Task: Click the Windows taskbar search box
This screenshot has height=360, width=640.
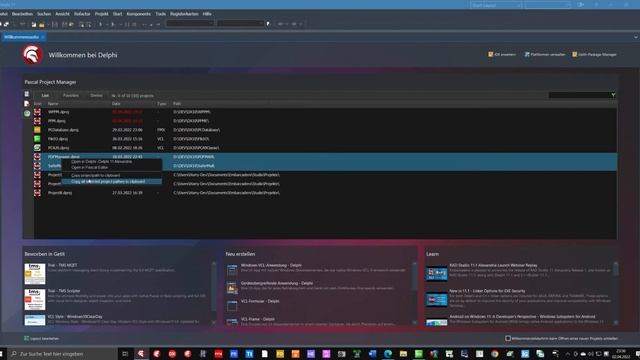Action: (63, 353)
